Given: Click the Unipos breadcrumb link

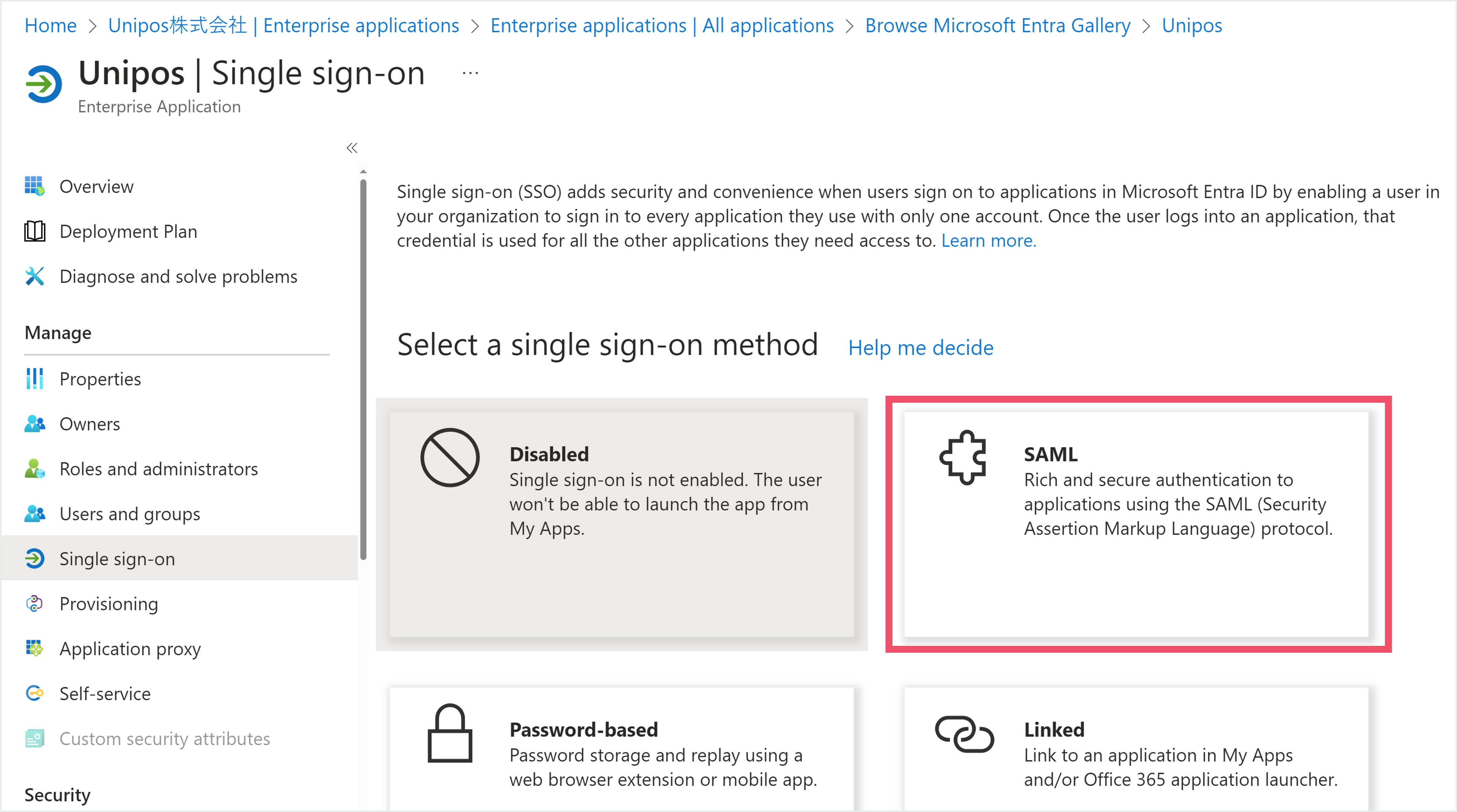Looking at the screenshot, I should [1192, 25].
